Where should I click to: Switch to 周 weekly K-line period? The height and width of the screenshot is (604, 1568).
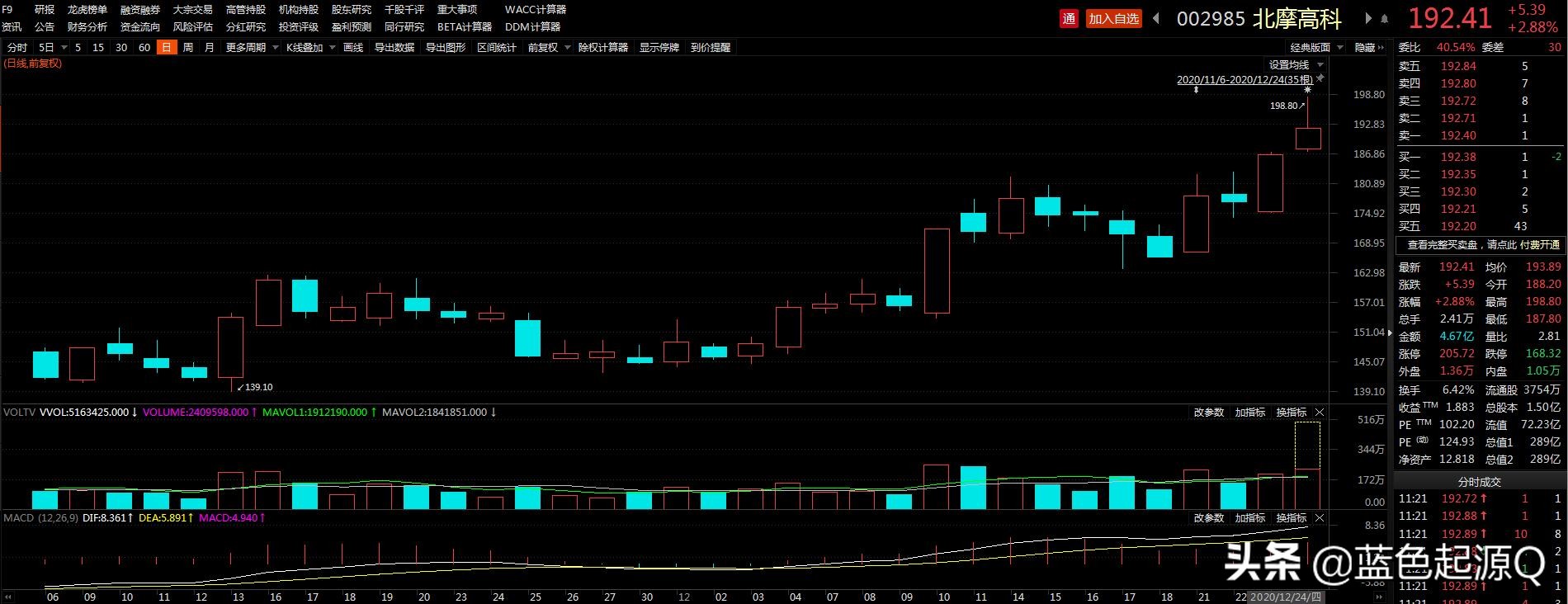click(x=188, y=48)
